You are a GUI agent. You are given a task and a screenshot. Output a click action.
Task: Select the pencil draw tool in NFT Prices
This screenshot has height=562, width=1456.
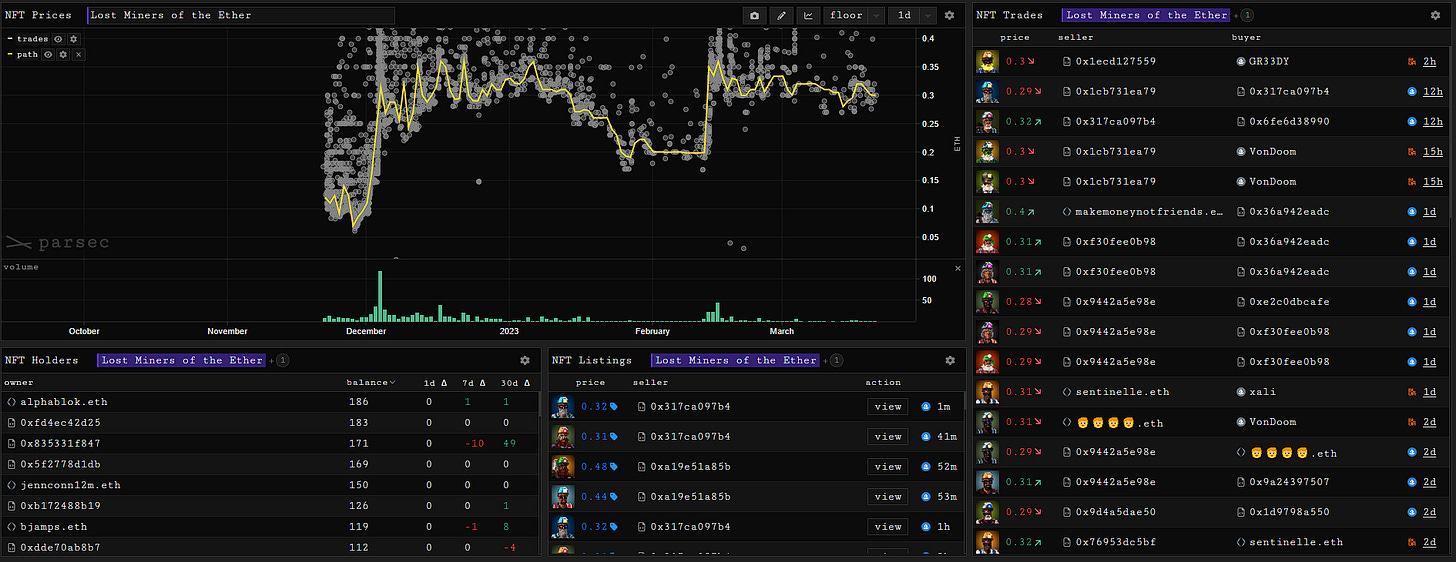(781, 15)
